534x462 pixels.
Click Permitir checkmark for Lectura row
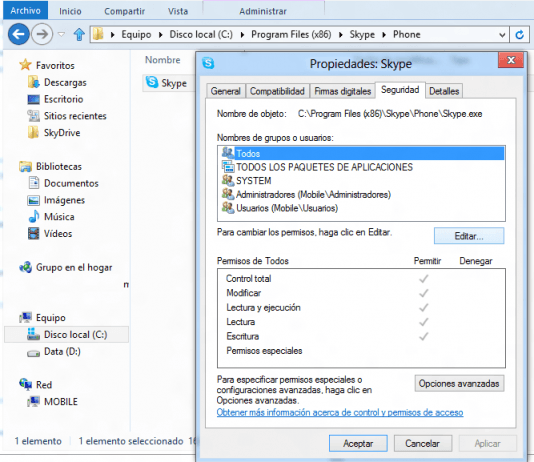coord(424,322)
